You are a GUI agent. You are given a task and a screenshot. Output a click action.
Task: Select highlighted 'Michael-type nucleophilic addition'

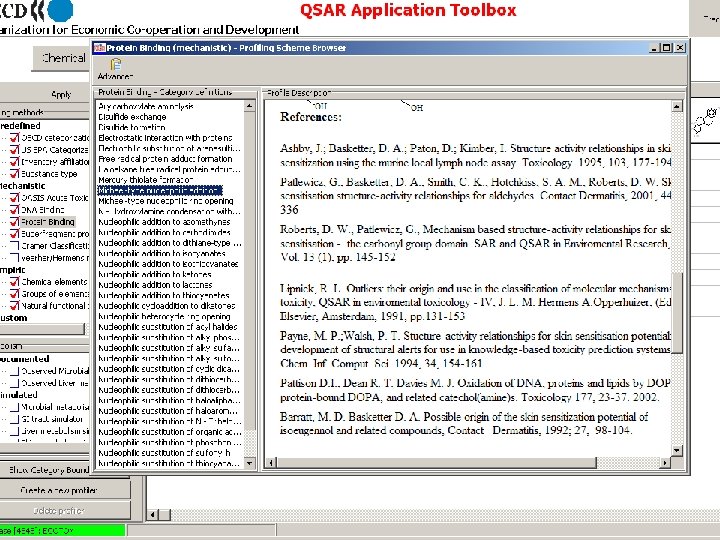click(160, 190)
